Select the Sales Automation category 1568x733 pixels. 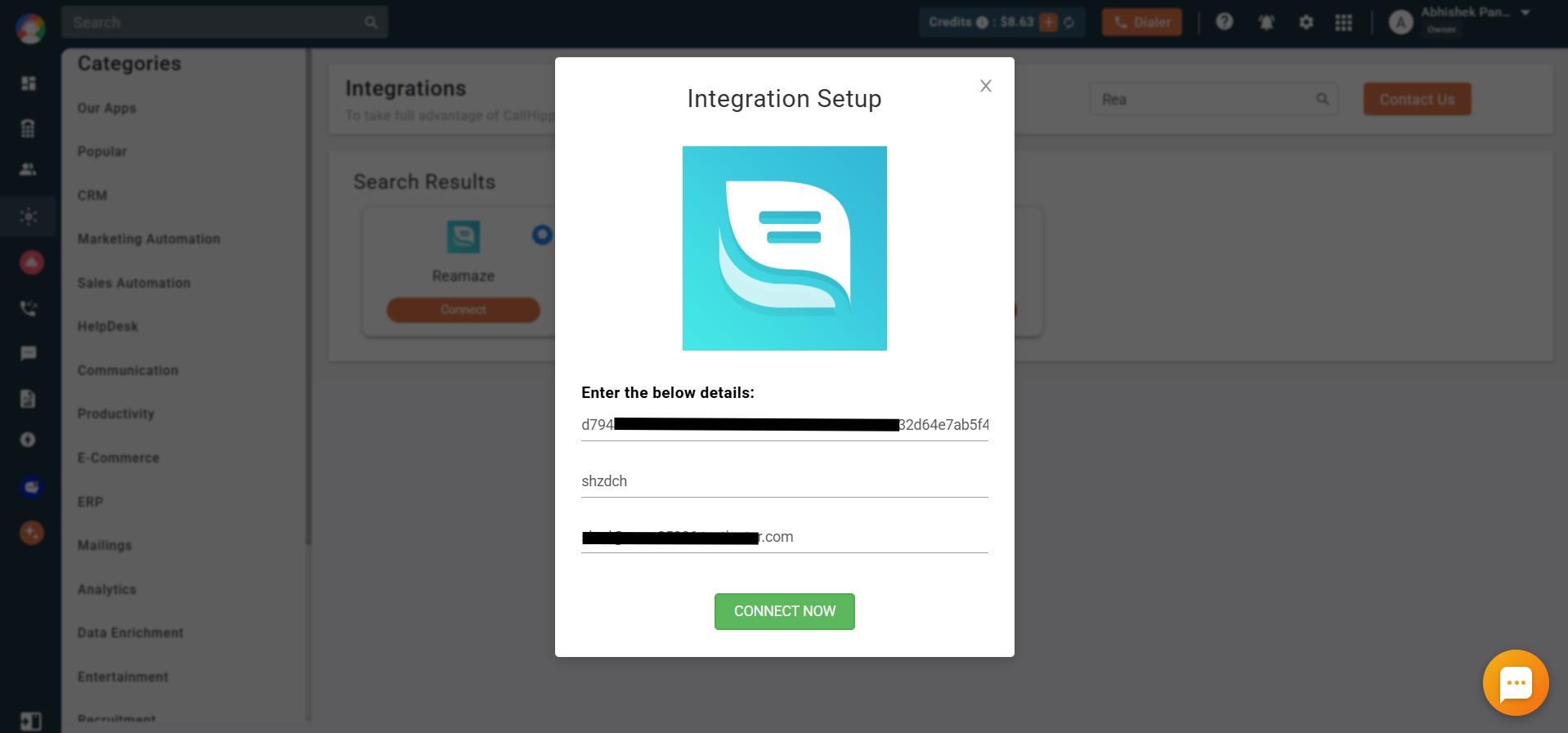(x=134, y=283)
